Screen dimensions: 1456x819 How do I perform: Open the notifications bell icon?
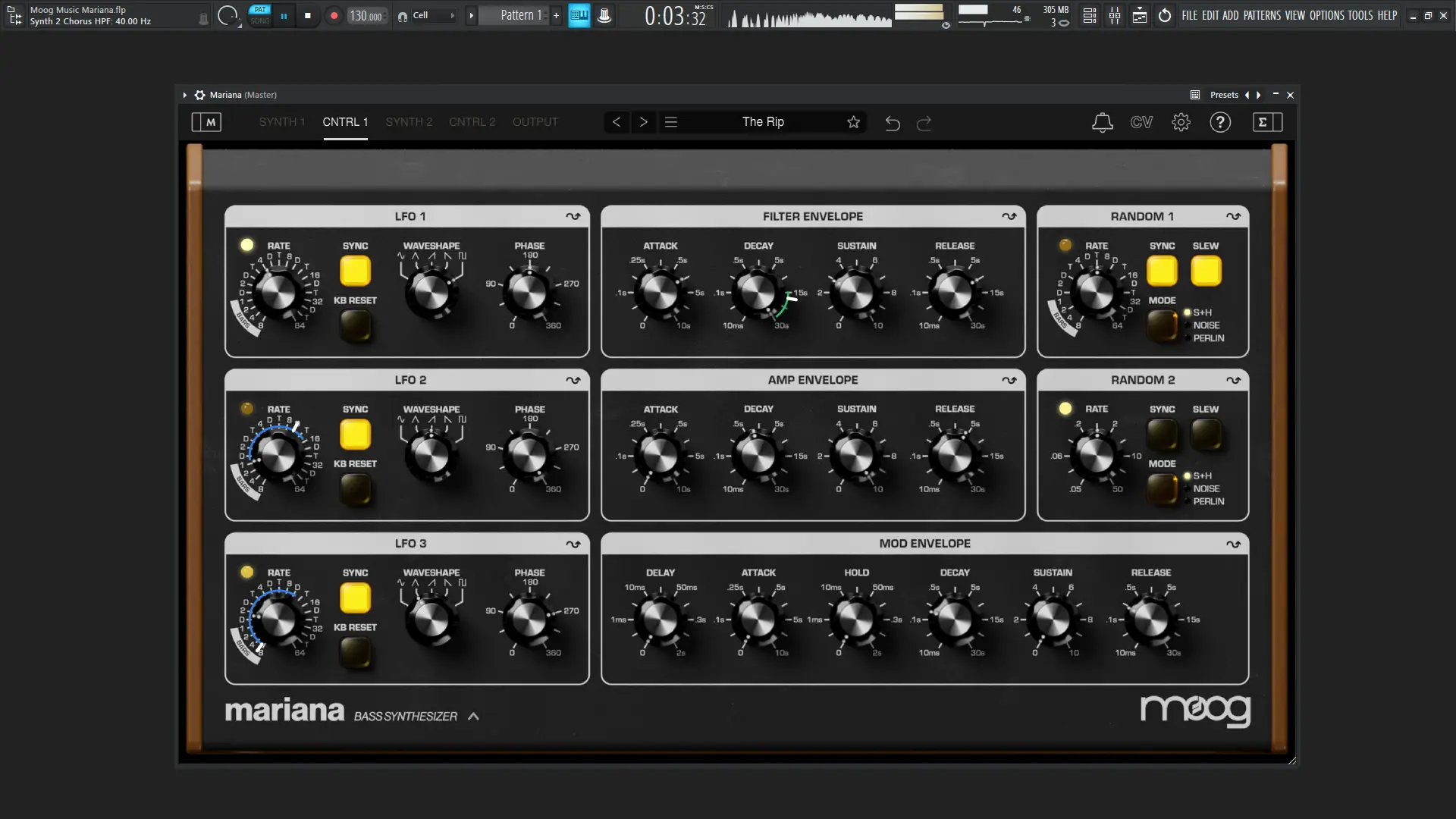pos(1102,122)
